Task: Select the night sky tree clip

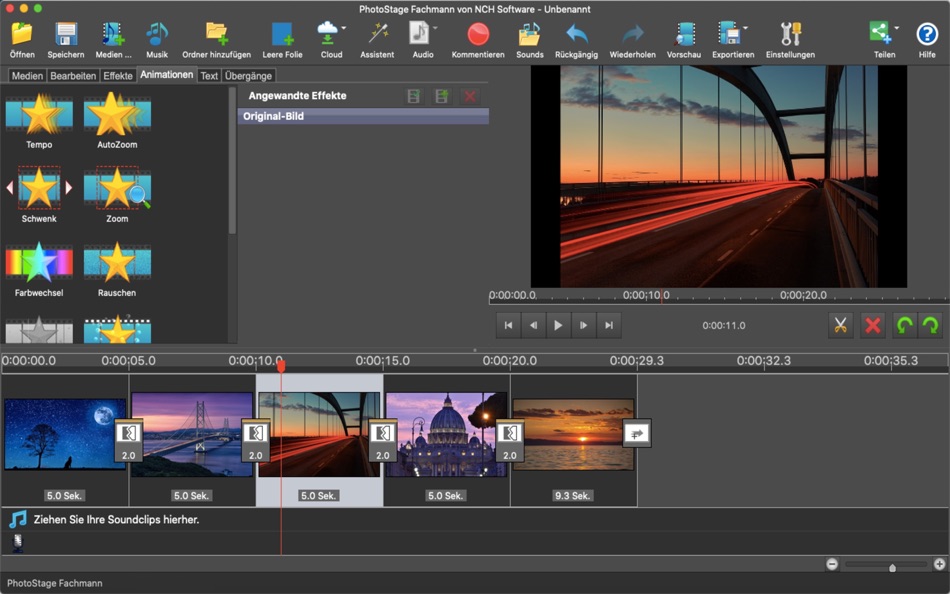Action: 65,434
